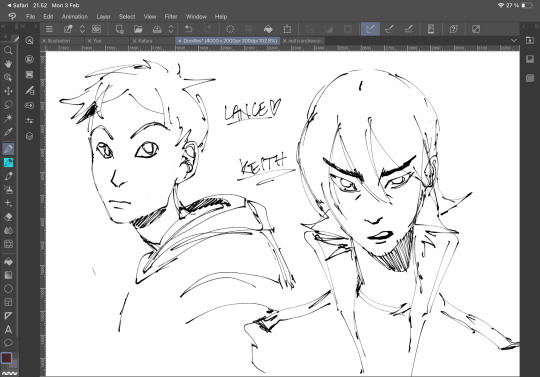Click Open file folder icon
Viewport: 540px width, 377px height.
pyautogui.click(x=138, y=29)
